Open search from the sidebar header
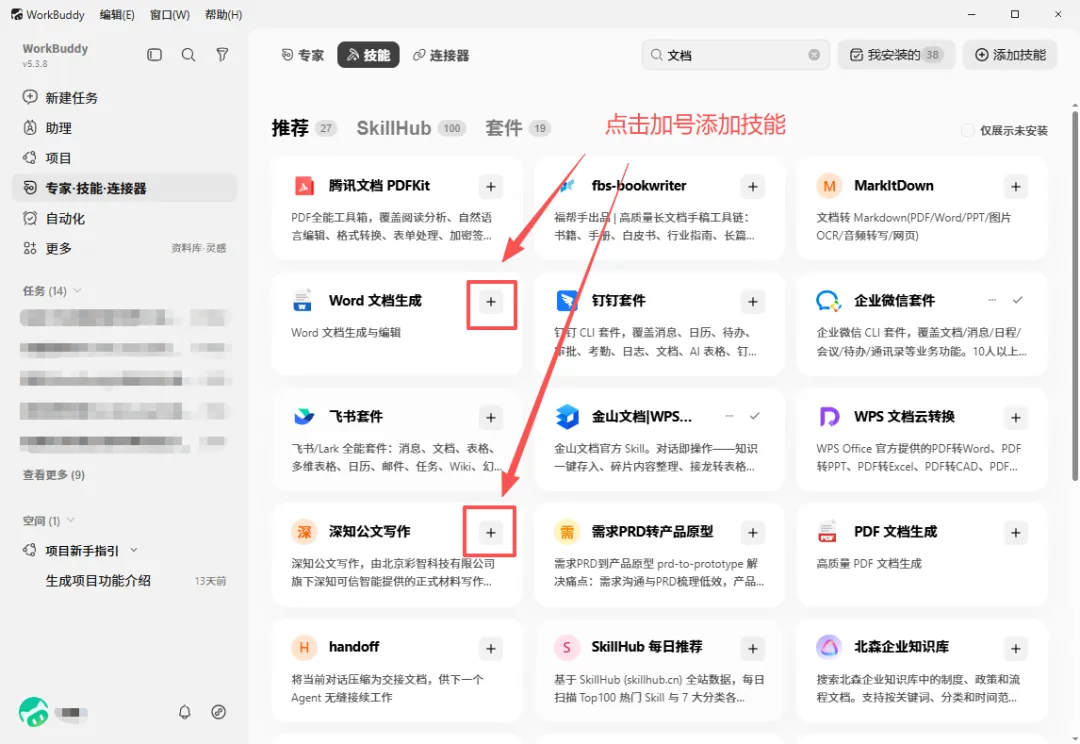Image resolution: width=1080 pixels, height=744 pixels. (x=188, y=54)
